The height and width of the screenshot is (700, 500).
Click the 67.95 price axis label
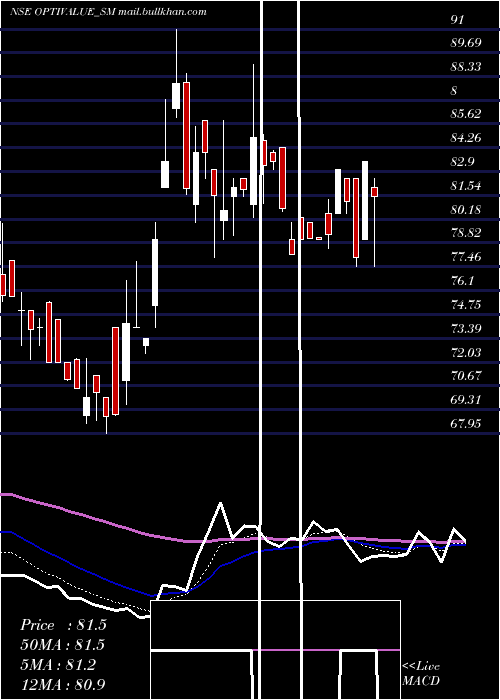click(x=466, y=423)
